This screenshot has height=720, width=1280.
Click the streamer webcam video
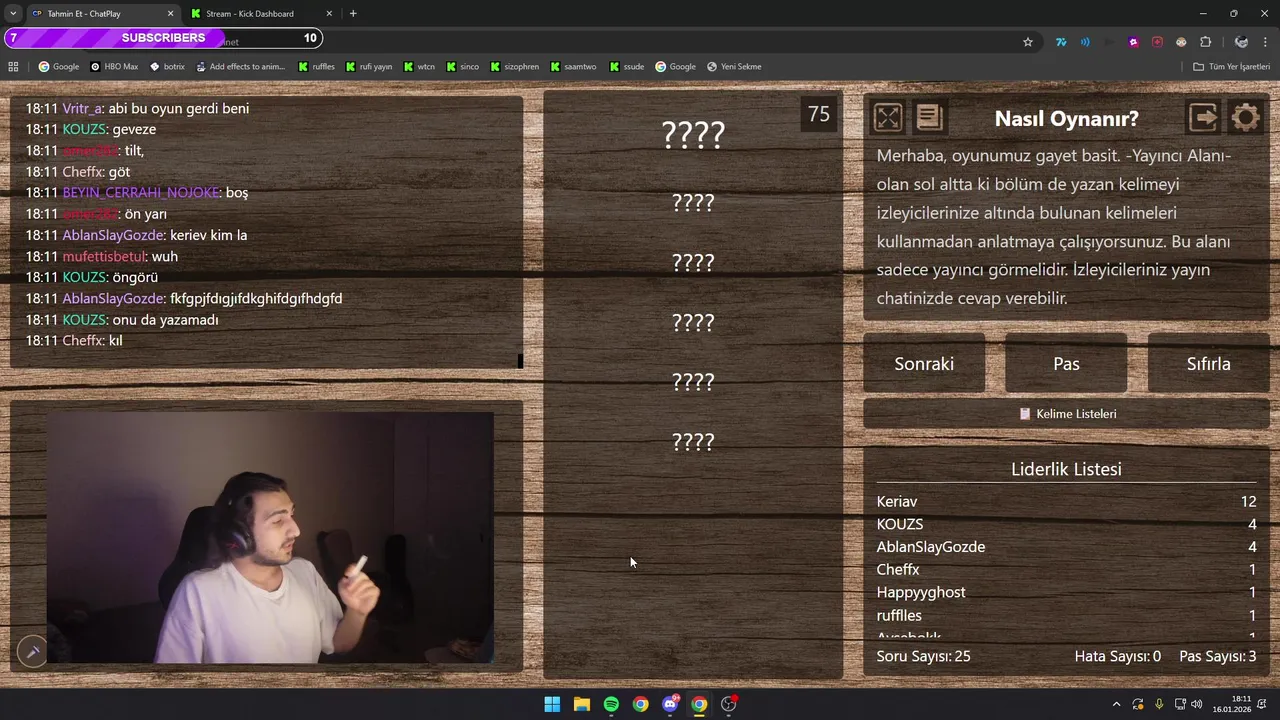click(270, 538)
